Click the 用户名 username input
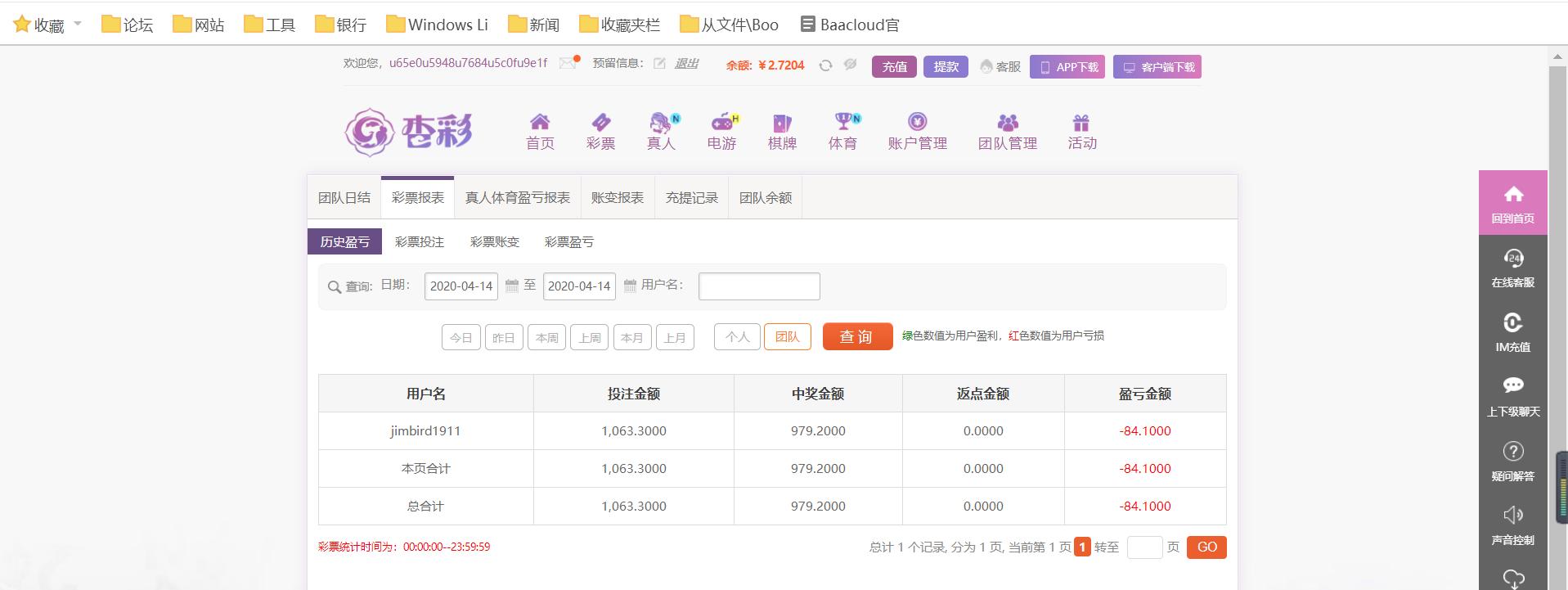Screen dimensions: 1568x590 click(x=759, y=286)
